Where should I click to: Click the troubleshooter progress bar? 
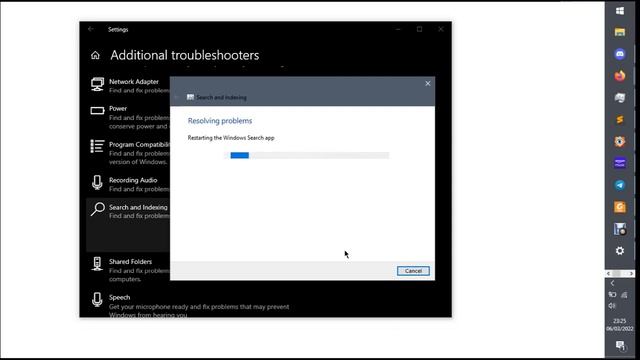307,155
